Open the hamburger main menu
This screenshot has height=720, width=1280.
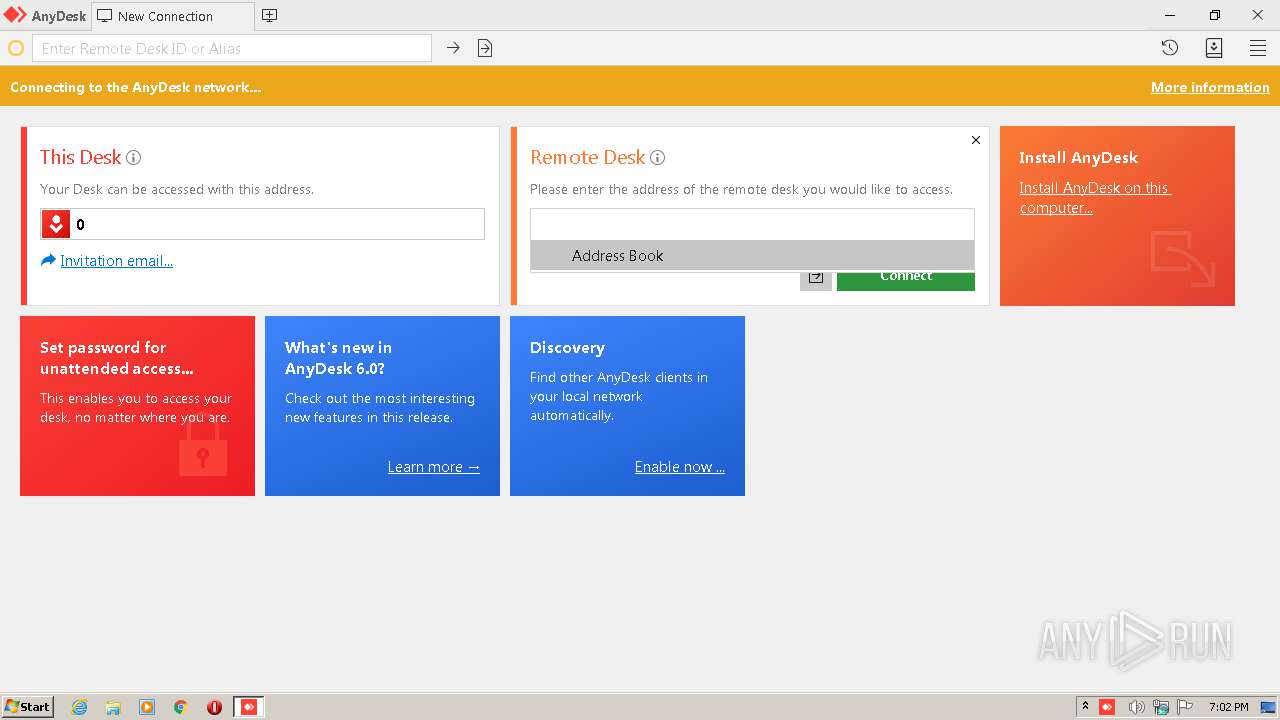(x=1258, y=48)
